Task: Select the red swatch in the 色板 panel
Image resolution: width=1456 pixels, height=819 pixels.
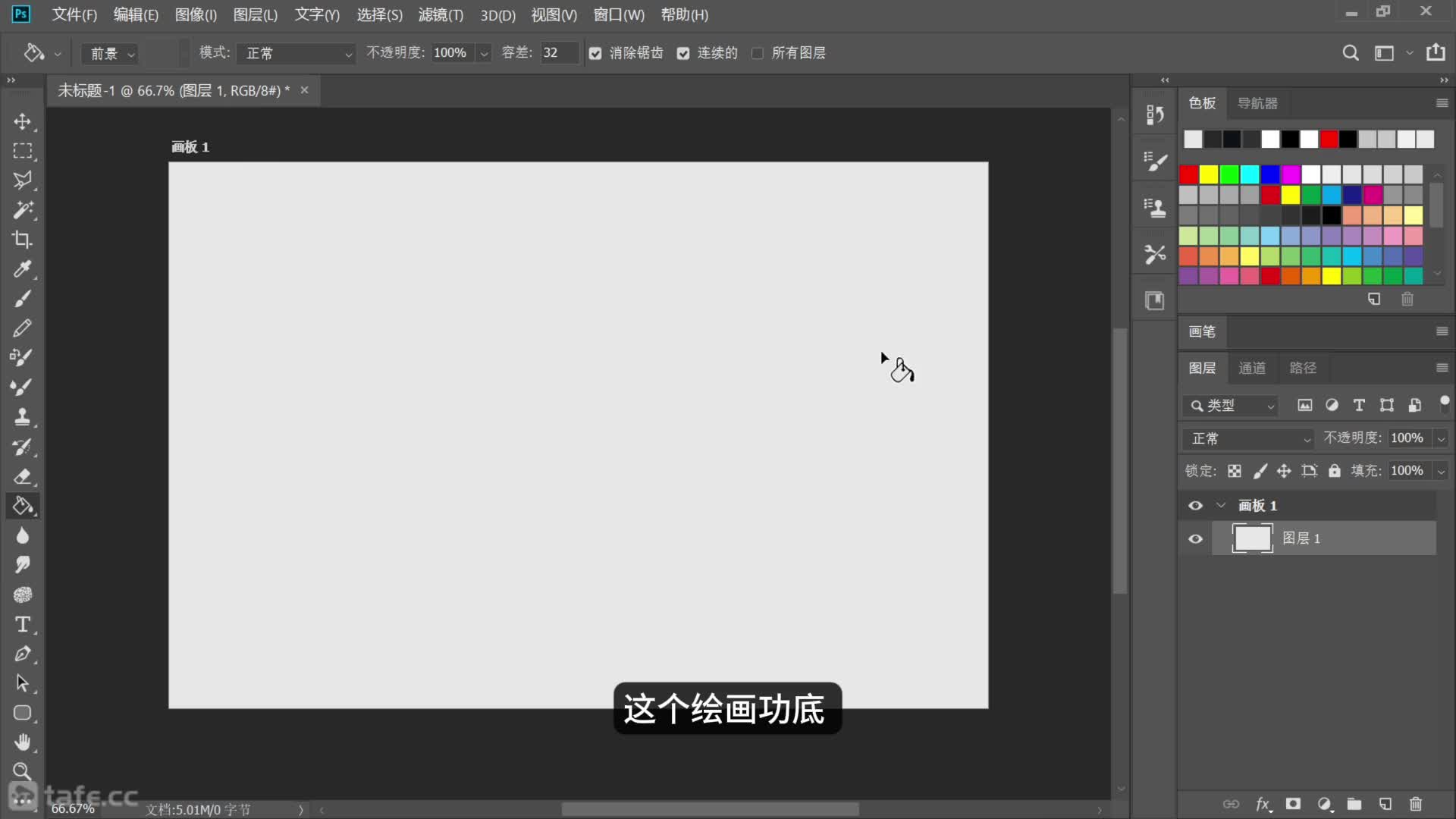Action: (x=1188, y=174)
